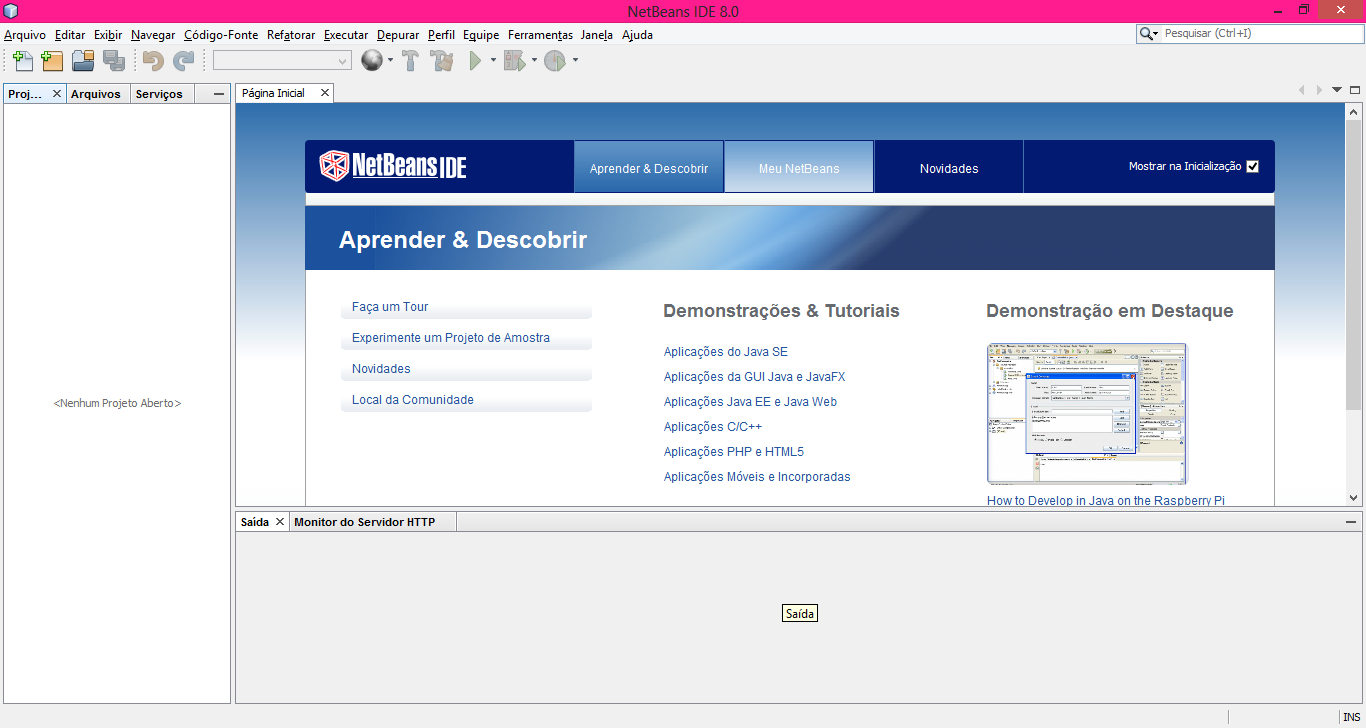Viewport: 1366px width, 728px height.
Task: Close the Página Inicial tab
Action: pos(324,92)
